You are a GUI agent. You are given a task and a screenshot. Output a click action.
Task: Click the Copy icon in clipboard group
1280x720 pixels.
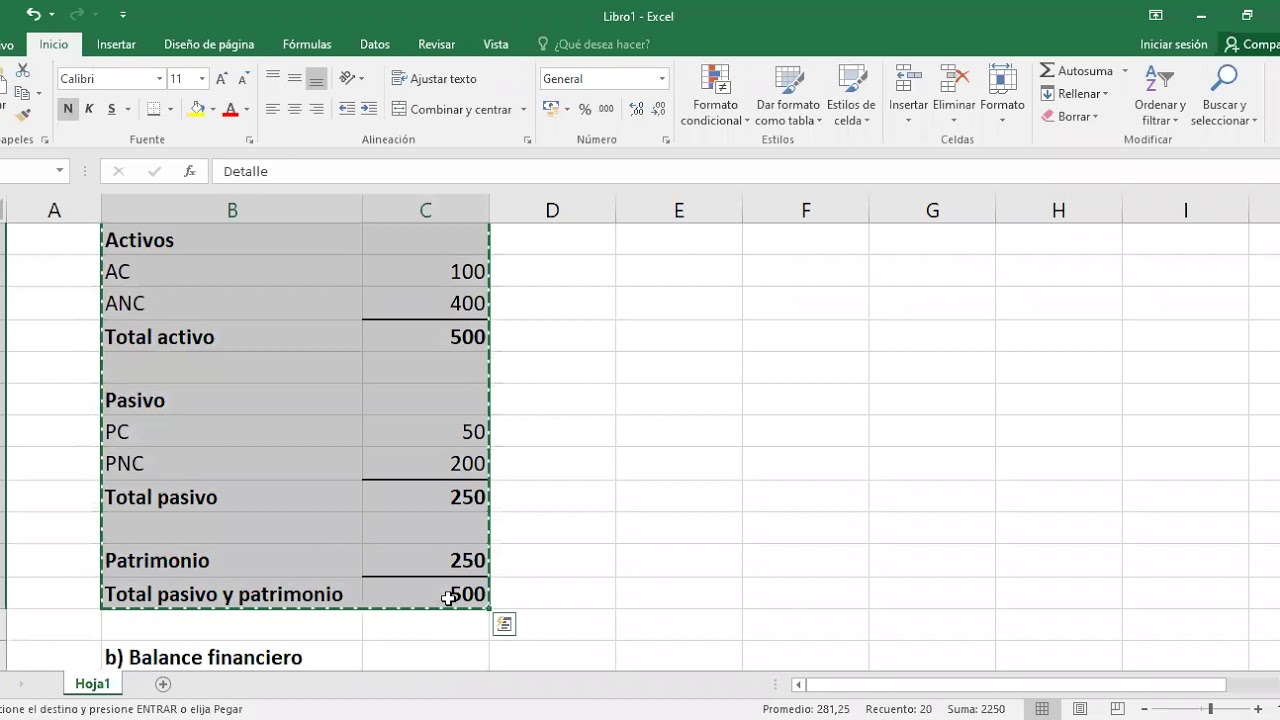(22, 93)
